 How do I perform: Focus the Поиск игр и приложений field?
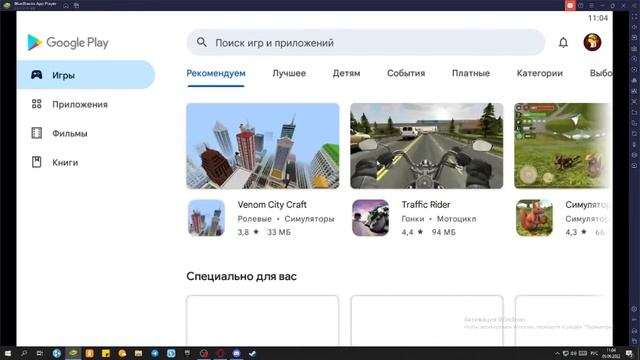pyautogui.click(x=366, y=42)
